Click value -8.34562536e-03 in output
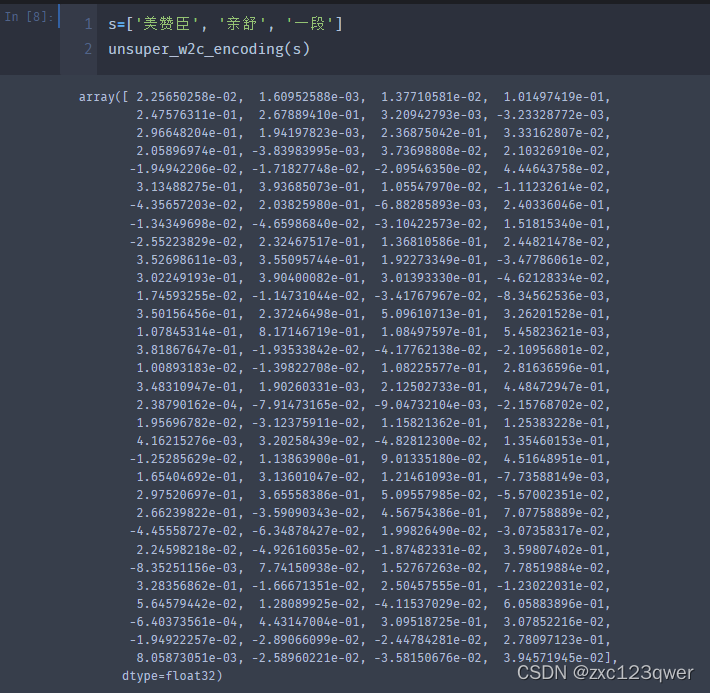710x693 pixels. [x=551, y=296]
